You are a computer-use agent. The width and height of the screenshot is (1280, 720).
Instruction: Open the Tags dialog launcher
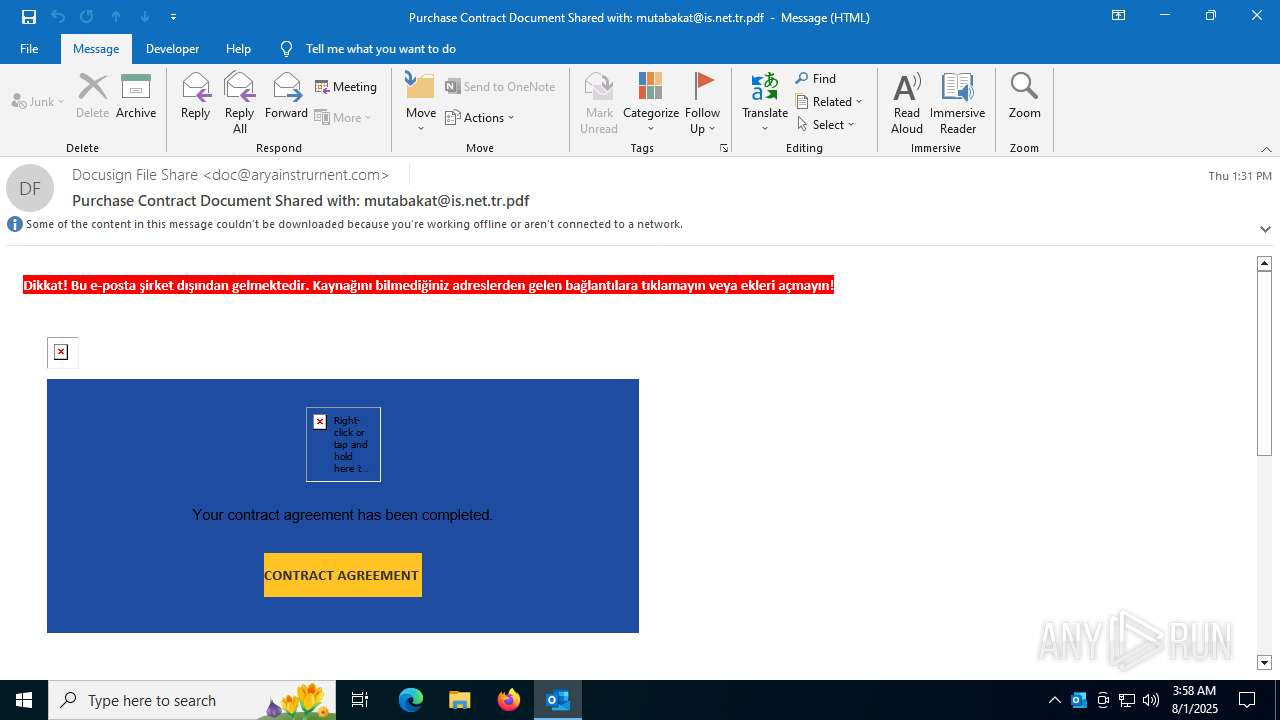pyautogui.click(x=723, y=148)
